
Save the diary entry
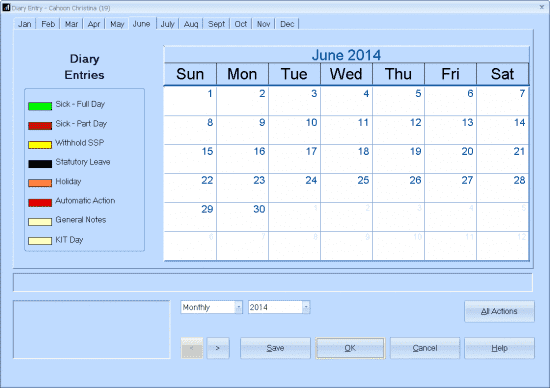pos(275,348)
